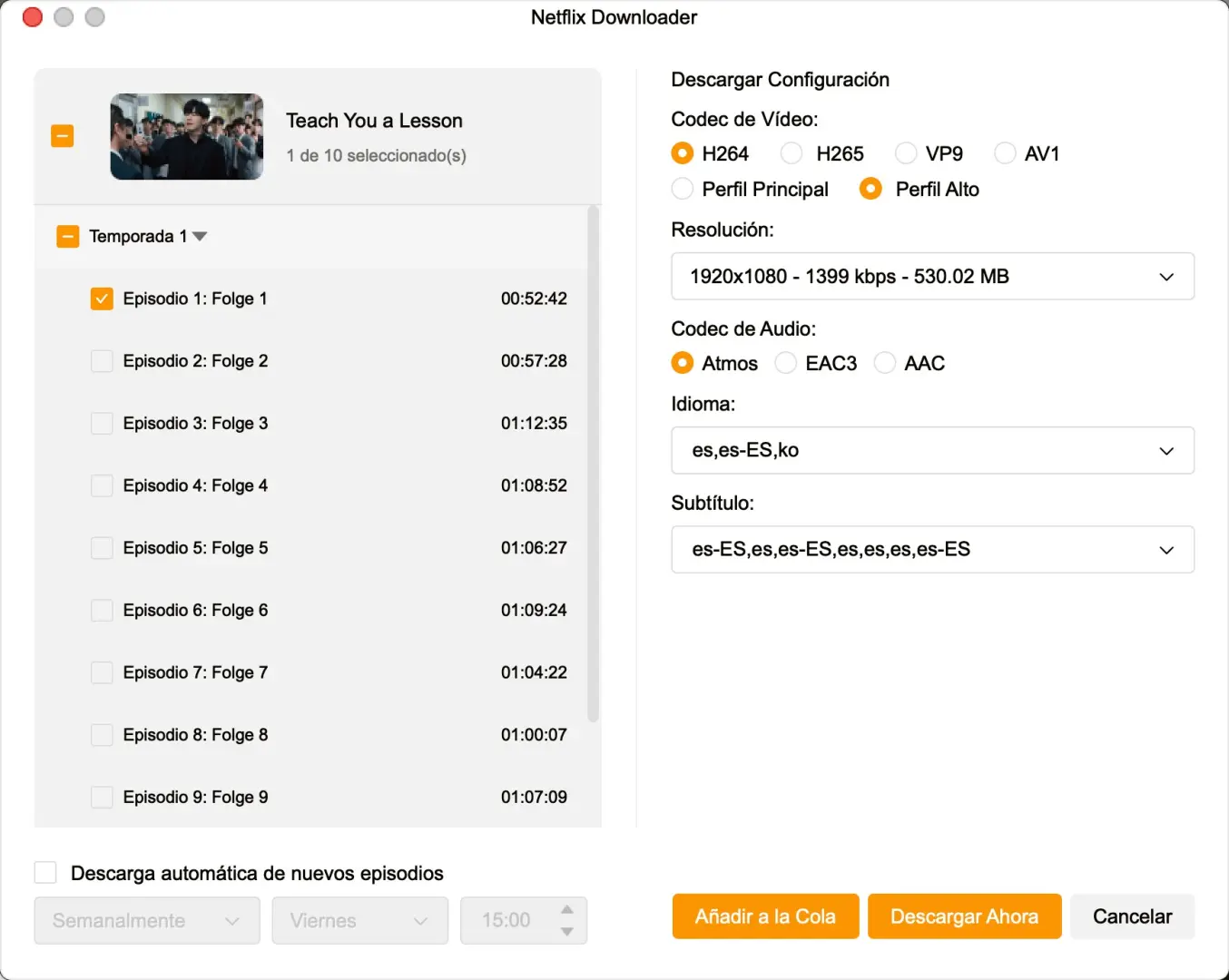Image resolution: width=1229 pixels, height=980 pixels.
Task: Click the Cancelar button
Action: [x=1132, y=916]
